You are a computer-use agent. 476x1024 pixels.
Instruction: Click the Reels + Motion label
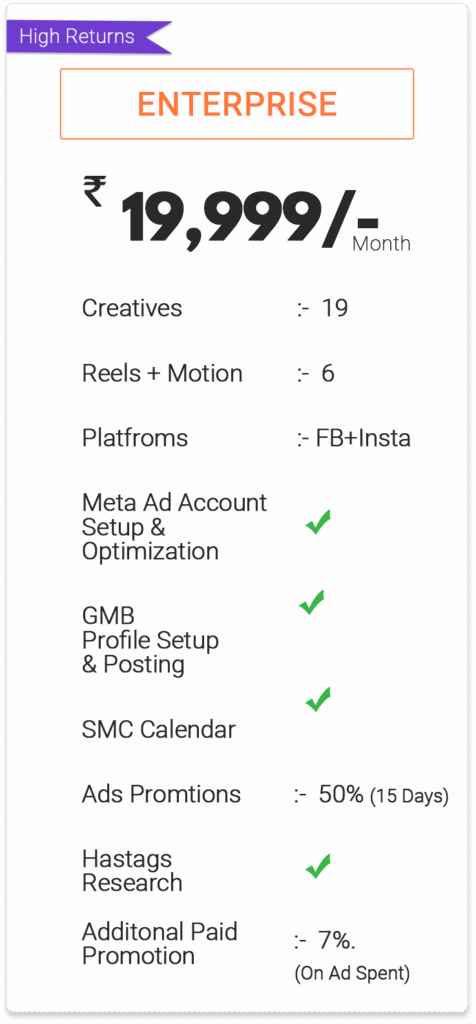(162, 374)
